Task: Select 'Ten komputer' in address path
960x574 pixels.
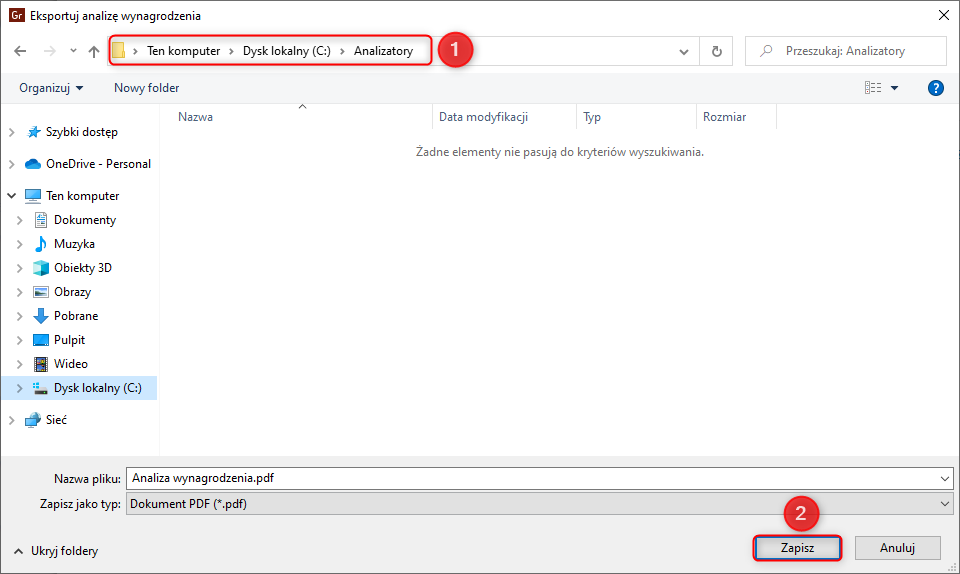Action: (x=183, y=51)
